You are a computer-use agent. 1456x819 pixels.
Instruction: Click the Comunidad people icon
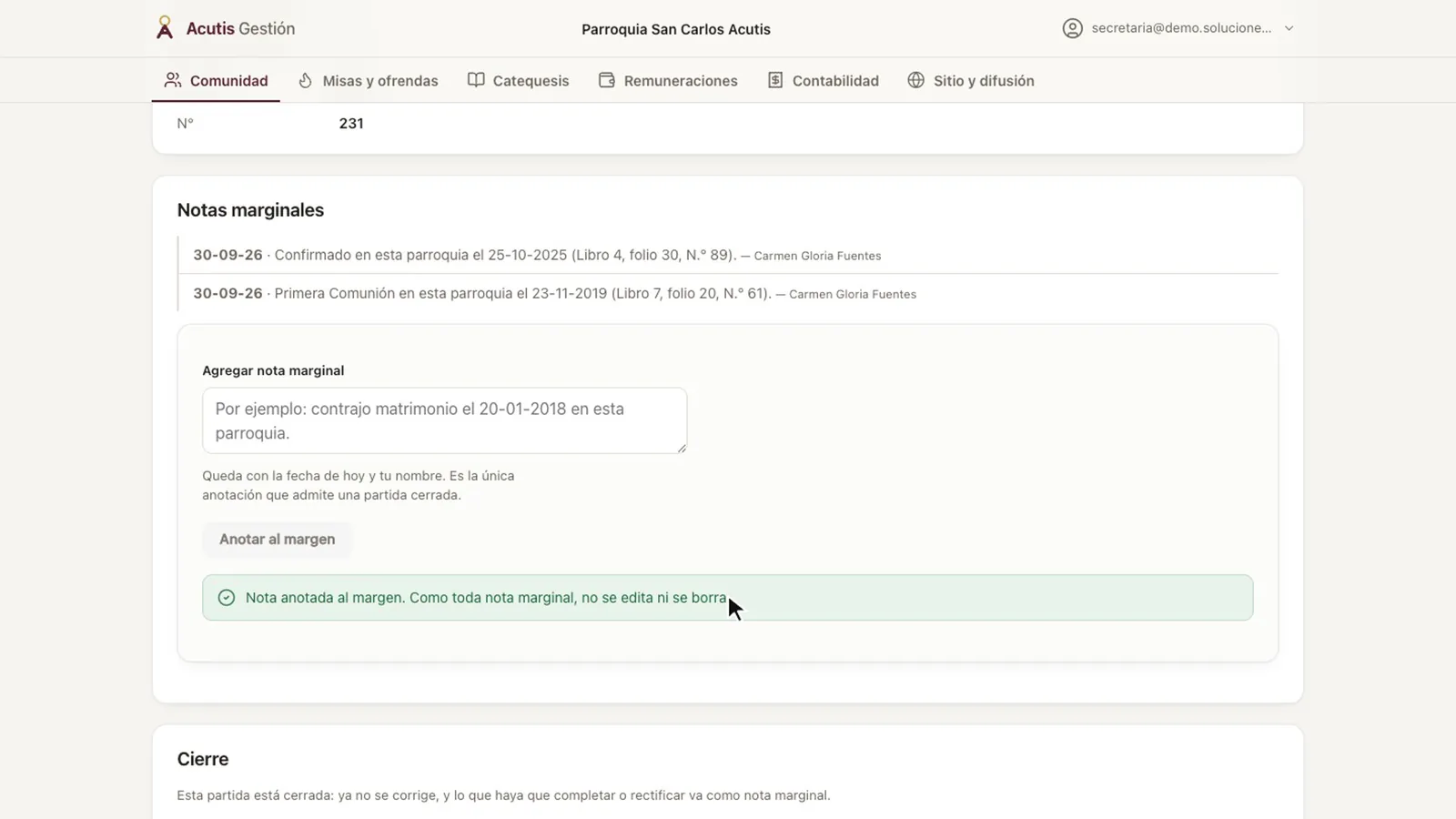(x=173, y=80)
